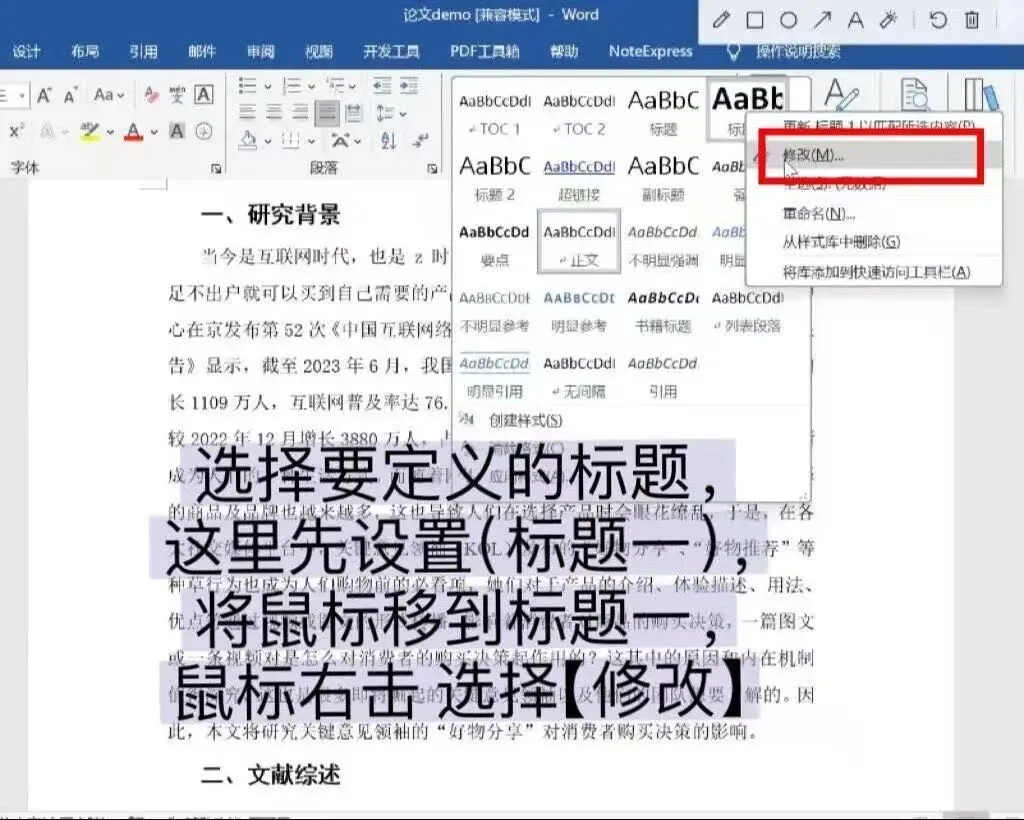
Task: Select the rectangle annotation tool
Action: pos(755,20)
